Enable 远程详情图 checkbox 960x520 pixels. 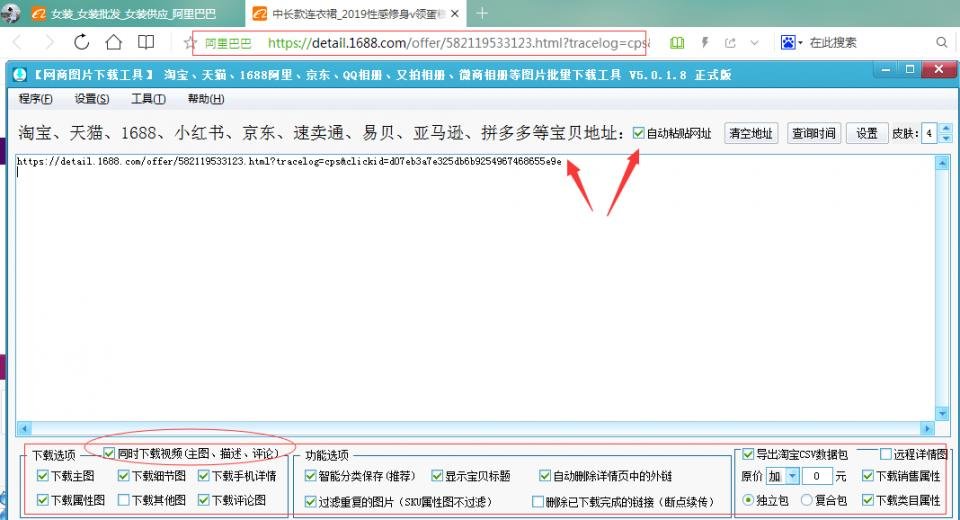(885, 454)
